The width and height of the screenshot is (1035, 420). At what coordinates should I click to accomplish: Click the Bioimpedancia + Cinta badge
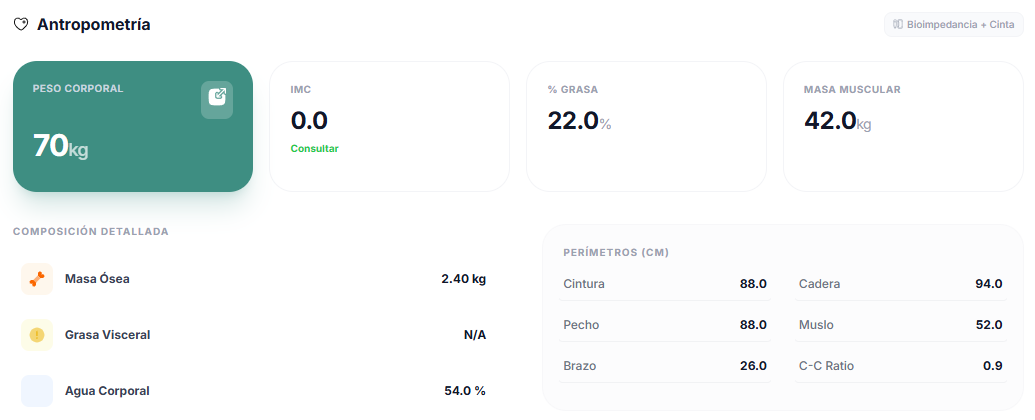953,24
